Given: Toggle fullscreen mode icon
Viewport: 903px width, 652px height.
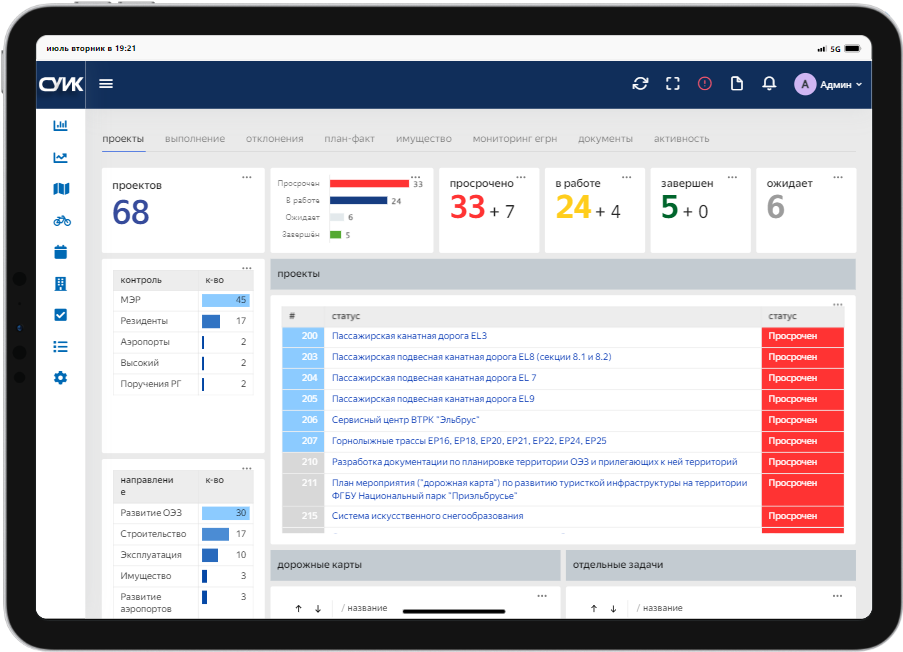Looking at the screenshot, I should click(672, 84).
